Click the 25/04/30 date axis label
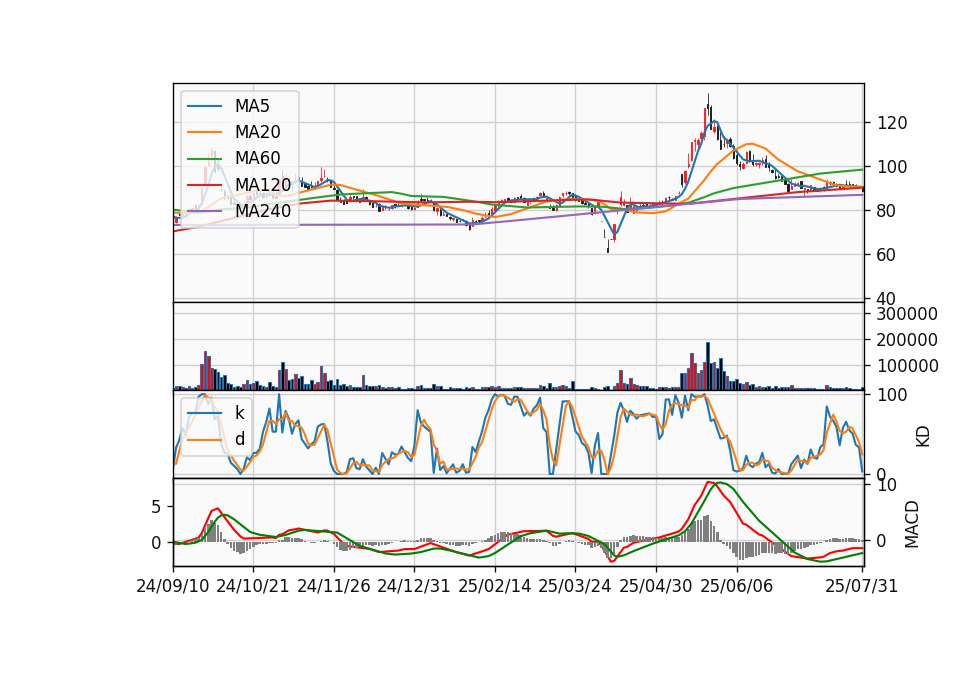Image resolution: width=960 pixels, height=690 pixels. point(656,587)
